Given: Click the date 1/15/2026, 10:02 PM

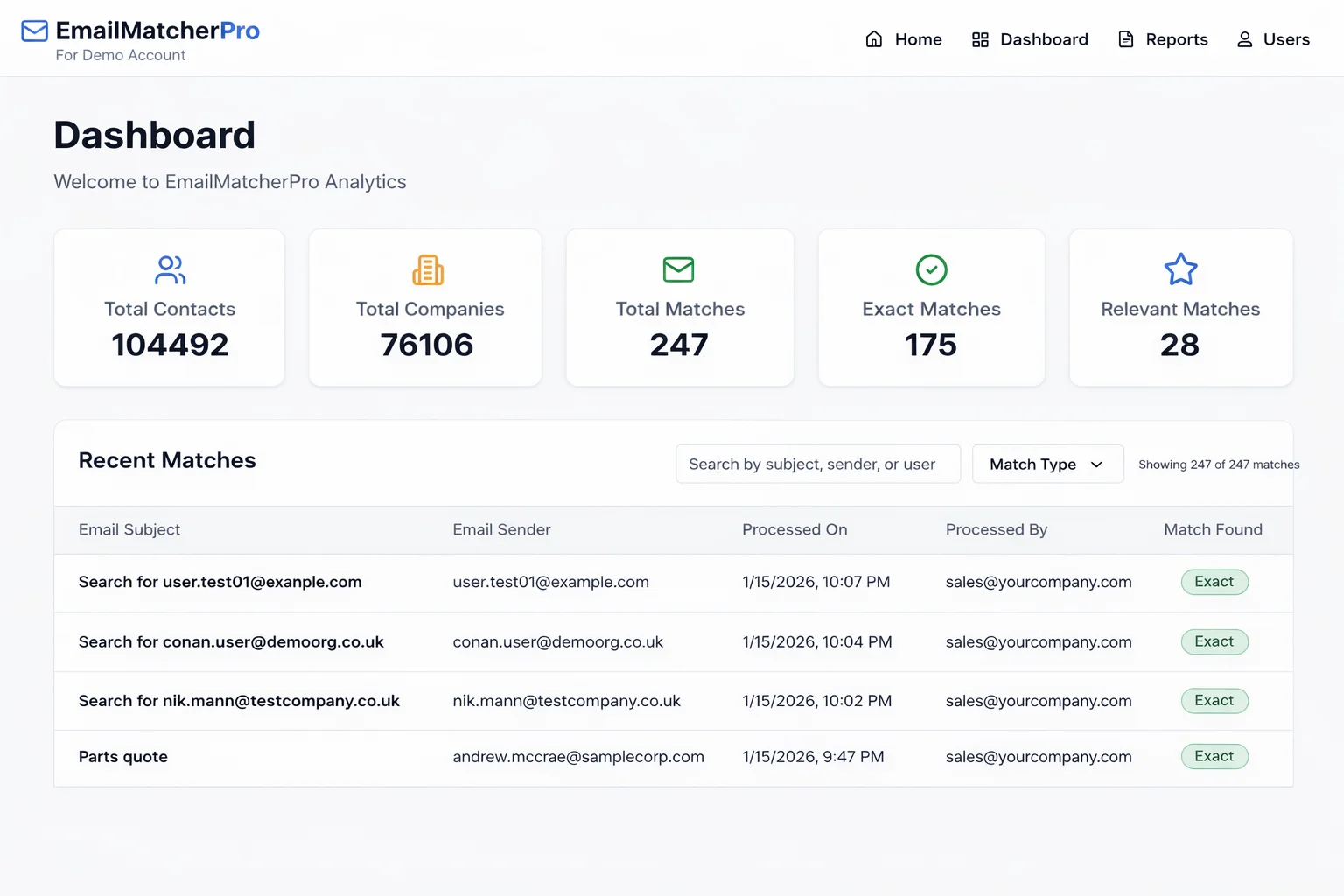Looking at the screenshot, I should [x=817, y=701].
